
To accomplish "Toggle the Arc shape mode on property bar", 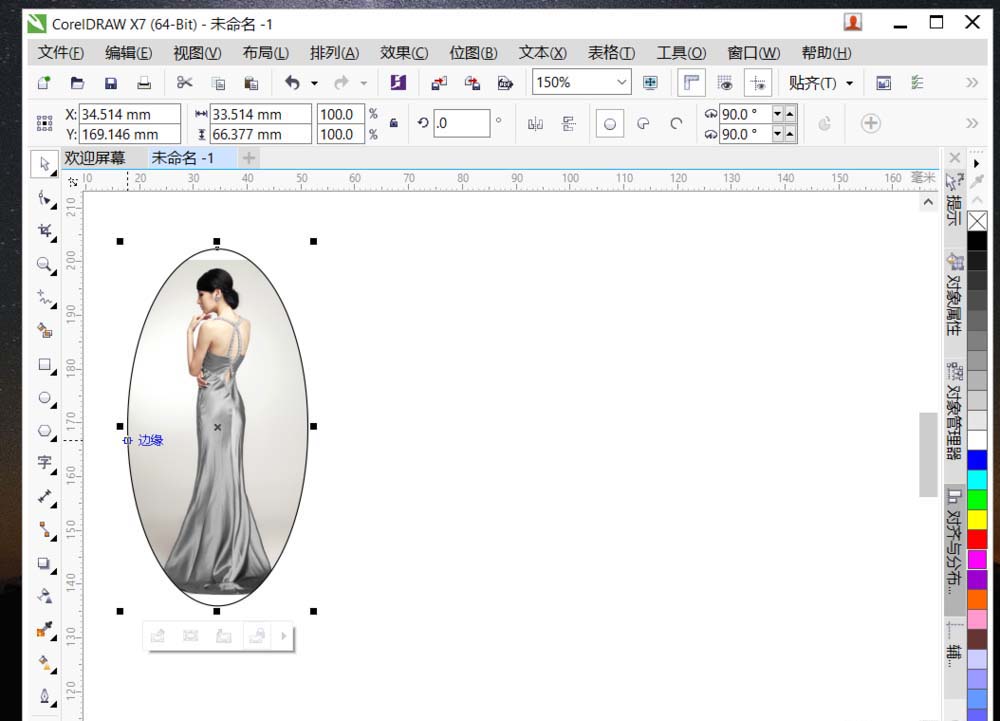I will [676, 122].
